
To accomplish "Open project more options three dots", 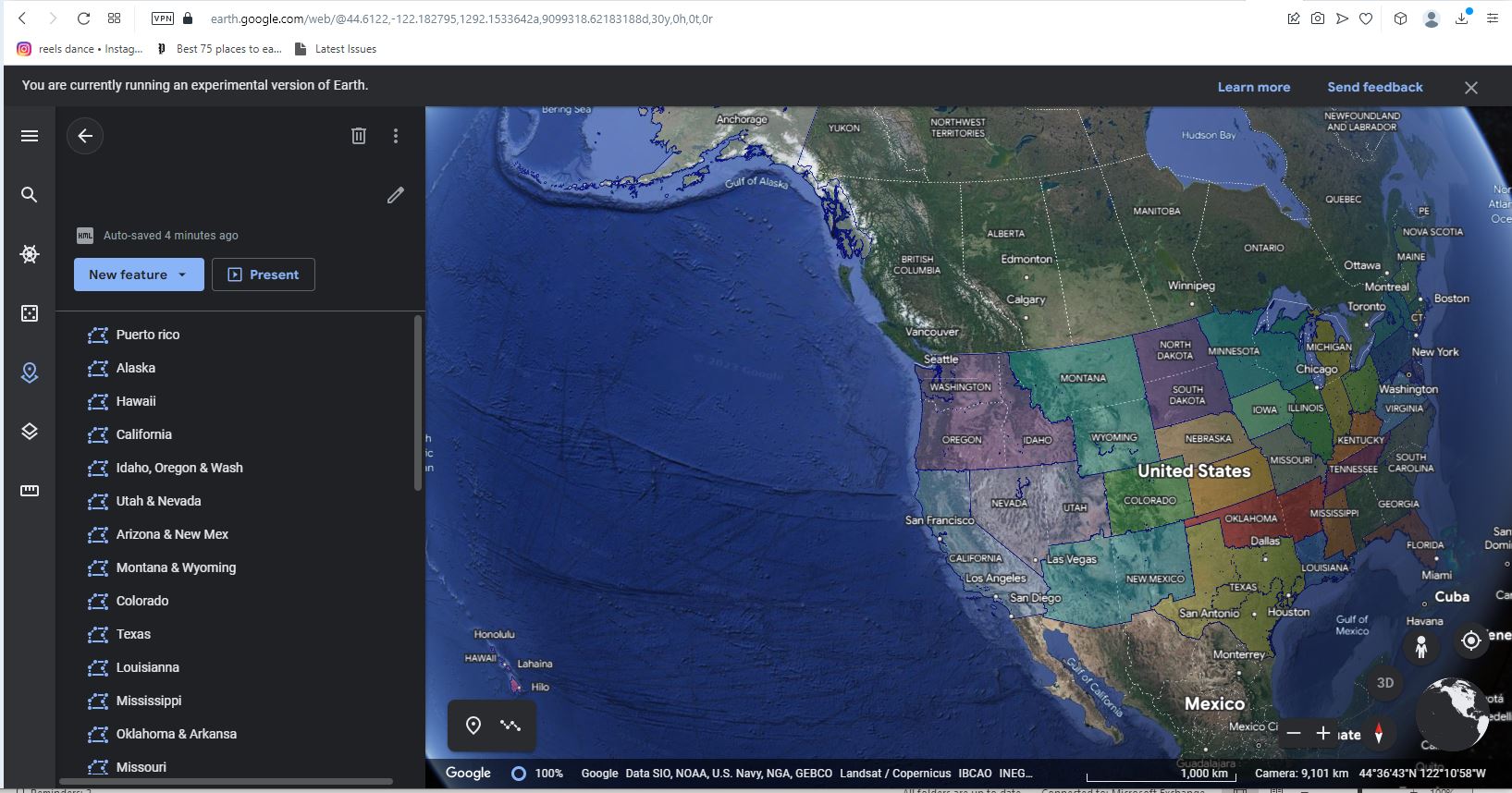I will pos(396,136).
